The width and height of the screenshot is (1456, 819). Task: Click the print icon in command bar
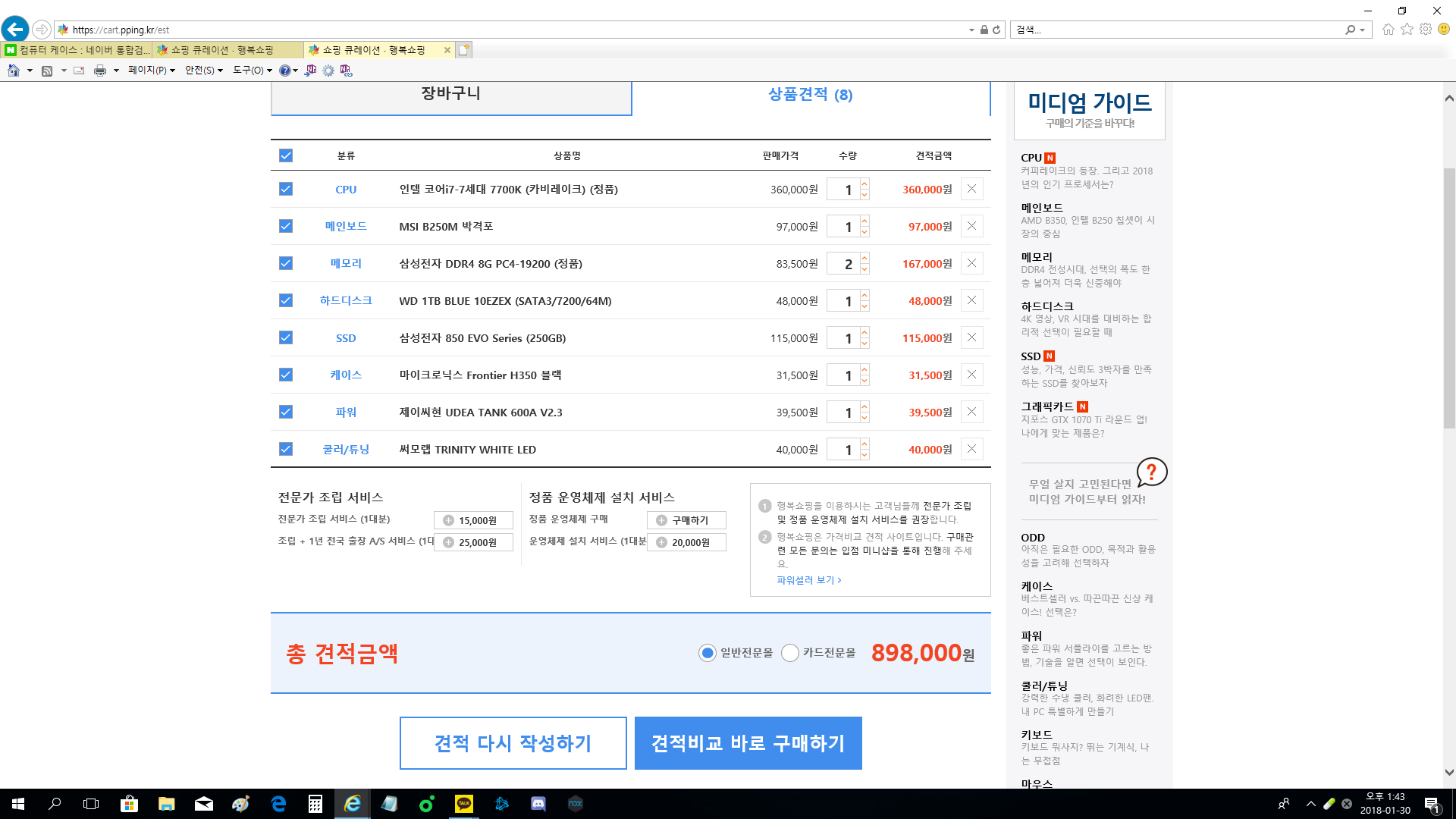(x=100, y=71)
